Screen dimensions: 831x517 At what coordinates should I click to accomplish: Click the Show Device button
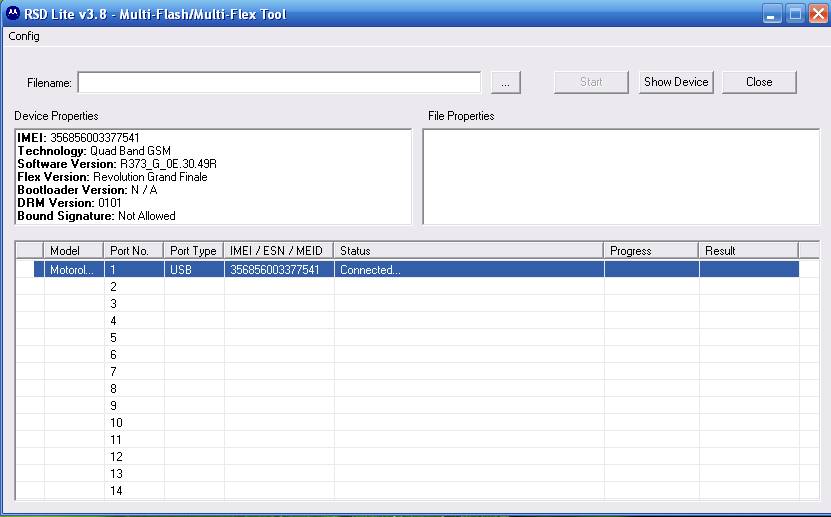tap(676, 82)
